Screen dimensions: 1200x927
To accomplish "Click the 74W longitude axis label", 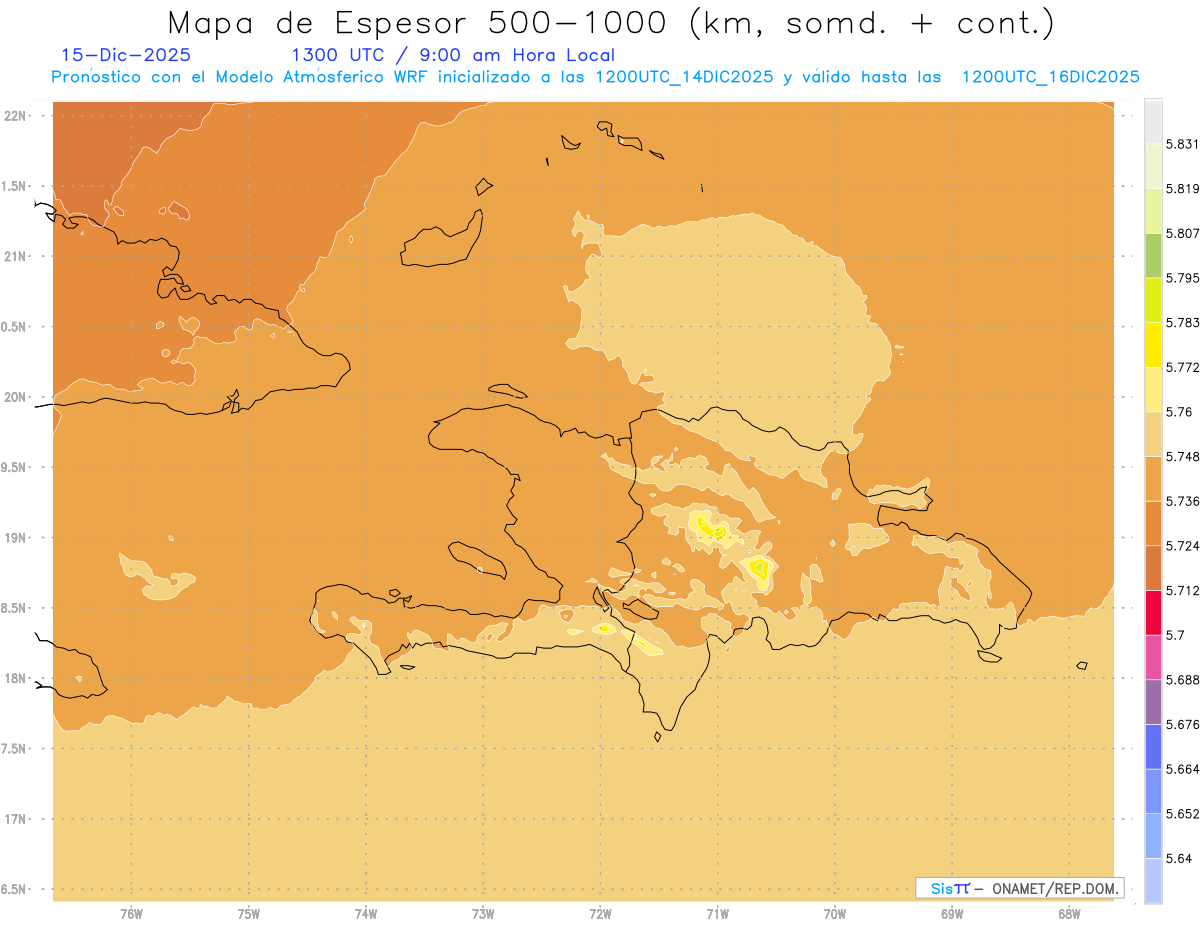I will tap(366, 915).
